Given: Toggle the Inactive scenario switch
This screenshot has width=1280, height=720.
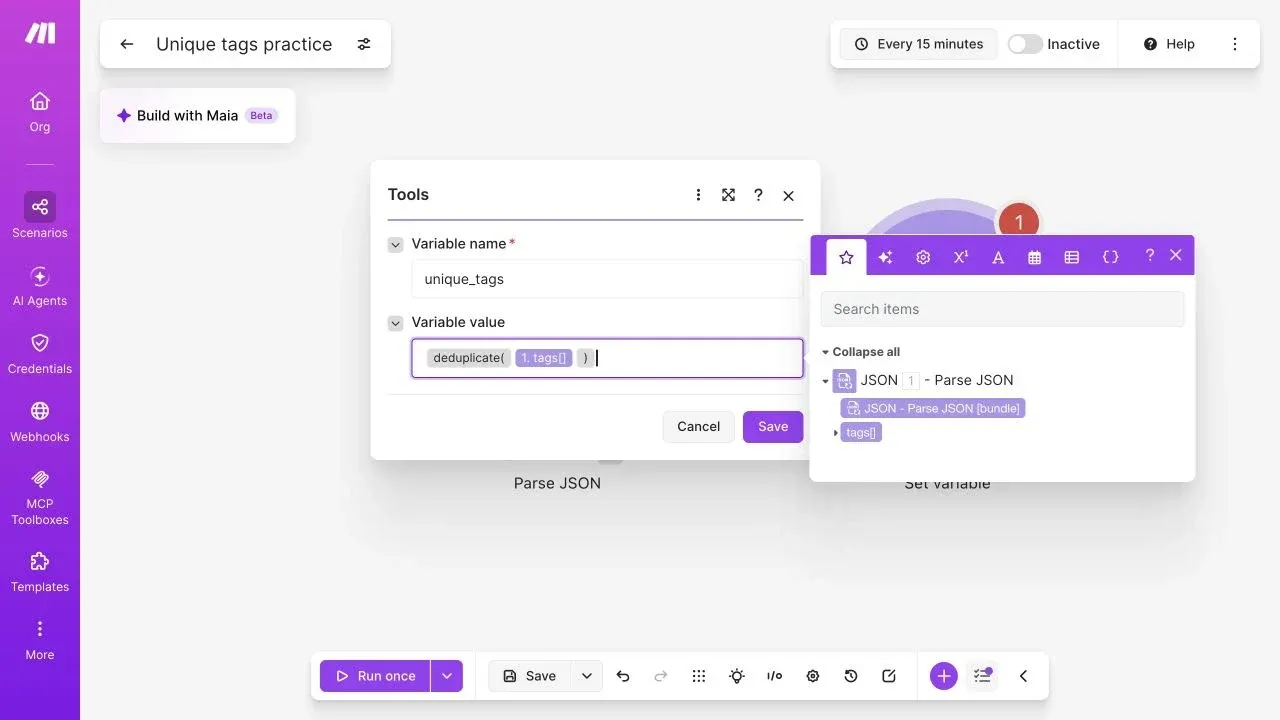Looking at the screenshot, I should [1025, 44].
